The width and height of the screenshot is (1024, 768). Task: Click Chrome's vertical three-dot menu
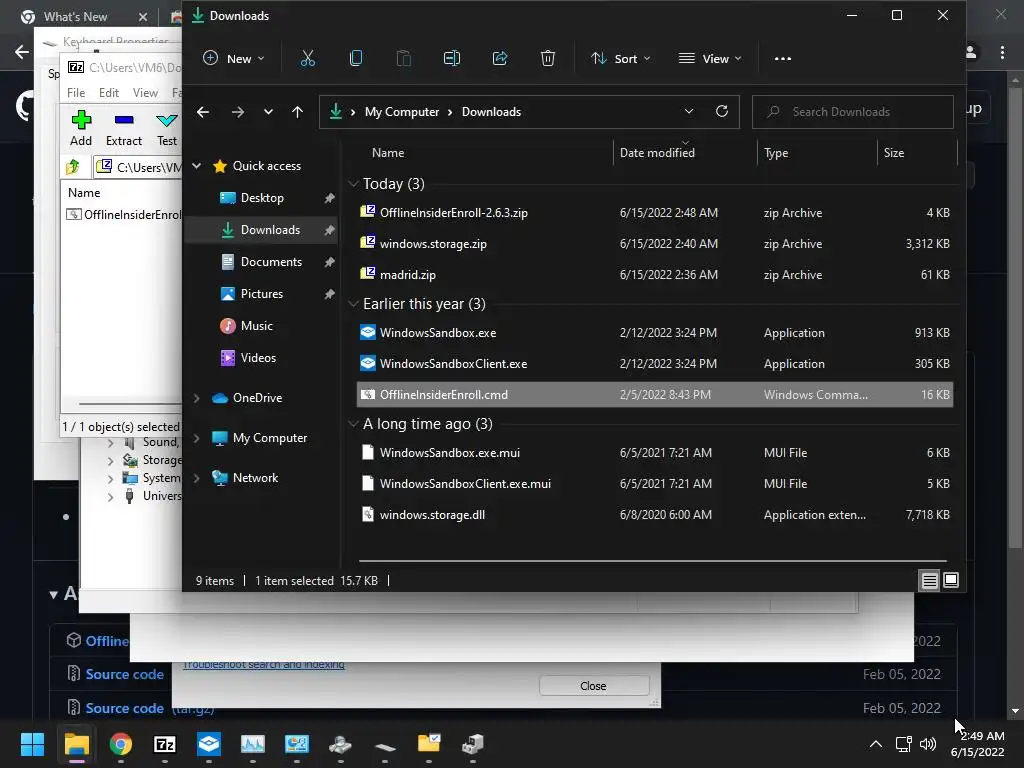coord(1002,52)
